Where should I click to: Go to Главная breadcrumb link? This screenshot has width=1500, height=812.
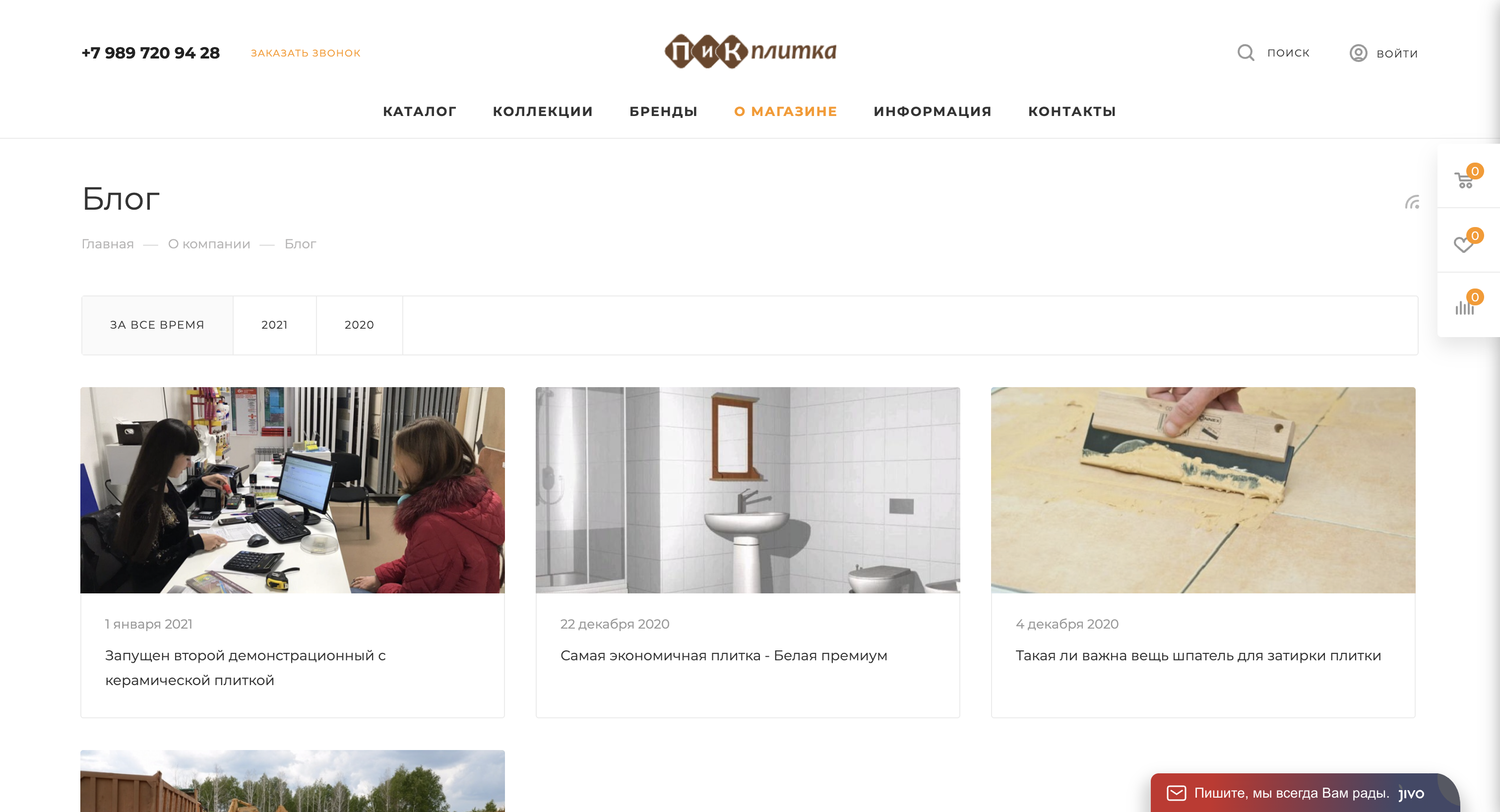(108, 244)
